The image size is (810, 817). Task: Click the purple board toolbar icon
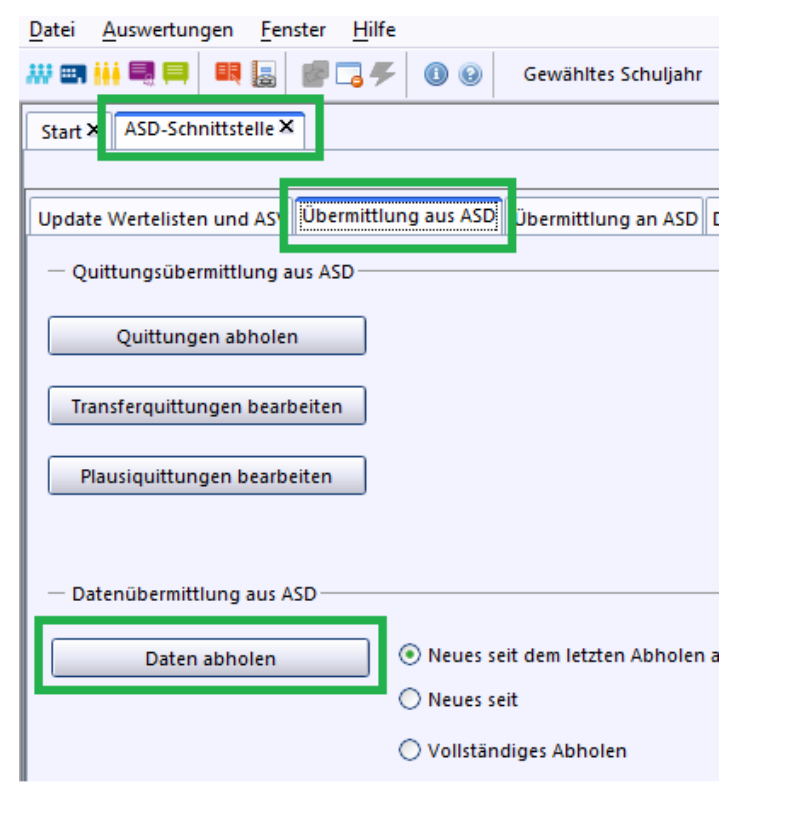142,74
